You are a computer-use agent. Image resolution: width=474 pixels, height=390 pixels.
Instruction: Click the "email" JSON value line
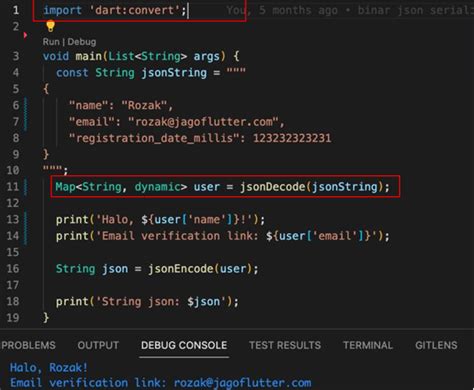click(177, 122)
